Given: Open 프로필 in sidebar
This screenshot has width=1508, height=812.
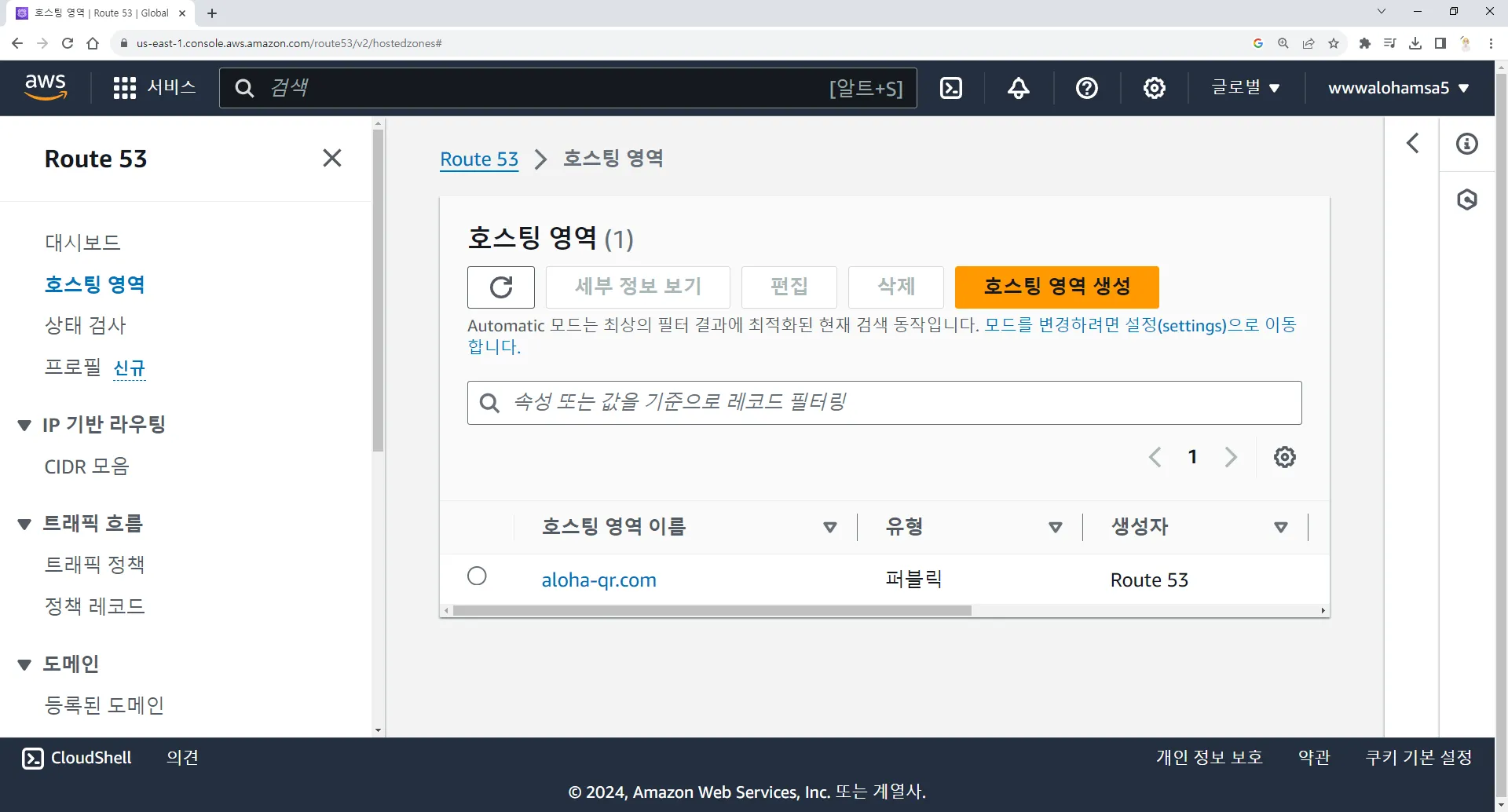Looking at the screenshot, I should tap(73, 368).
